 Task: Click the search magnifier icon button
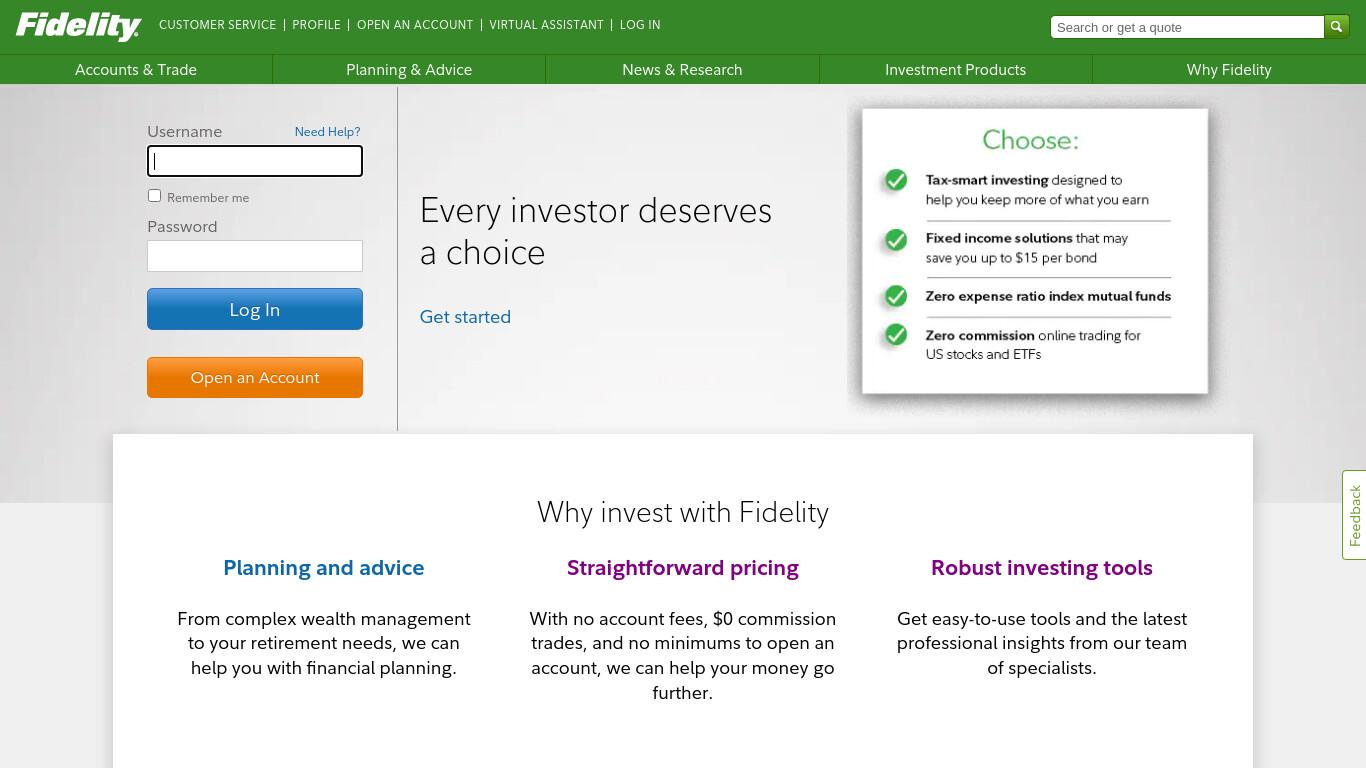pos(1336,27)
